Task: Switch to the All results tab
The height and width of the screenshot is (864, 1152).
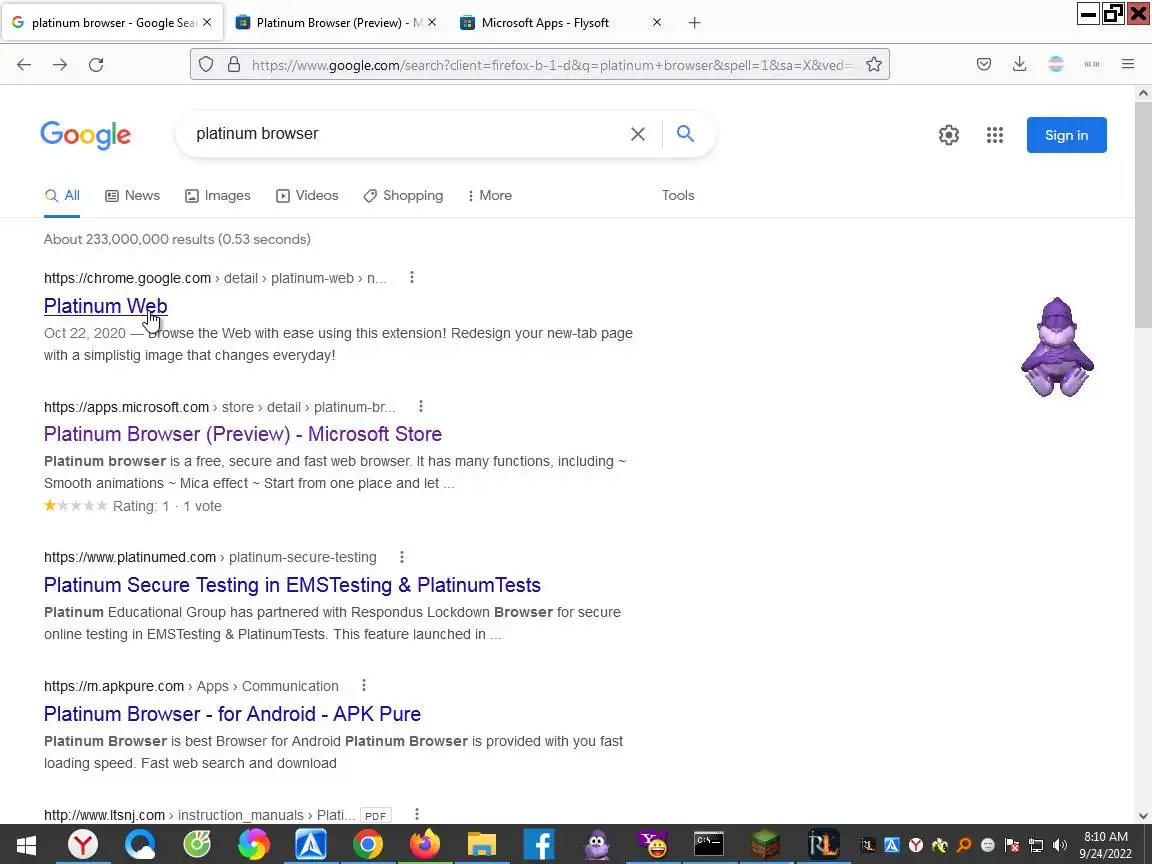Action: (62, 195)
